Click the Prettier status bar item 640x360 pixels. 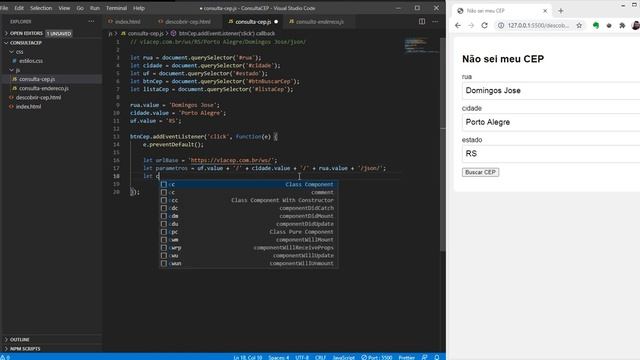point(407,357)
